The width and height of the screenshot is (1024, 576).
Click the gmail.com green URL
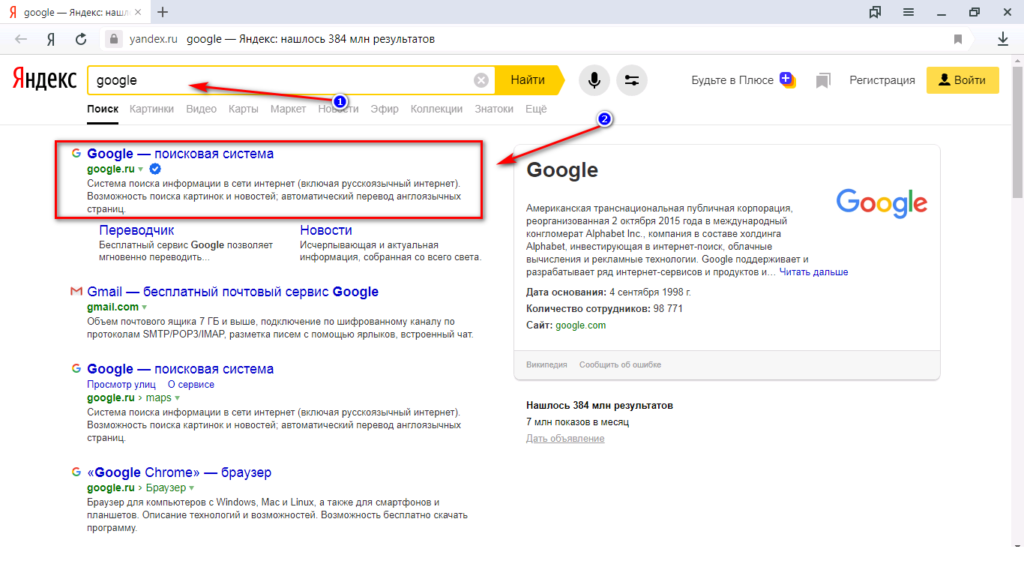point(113,307)
